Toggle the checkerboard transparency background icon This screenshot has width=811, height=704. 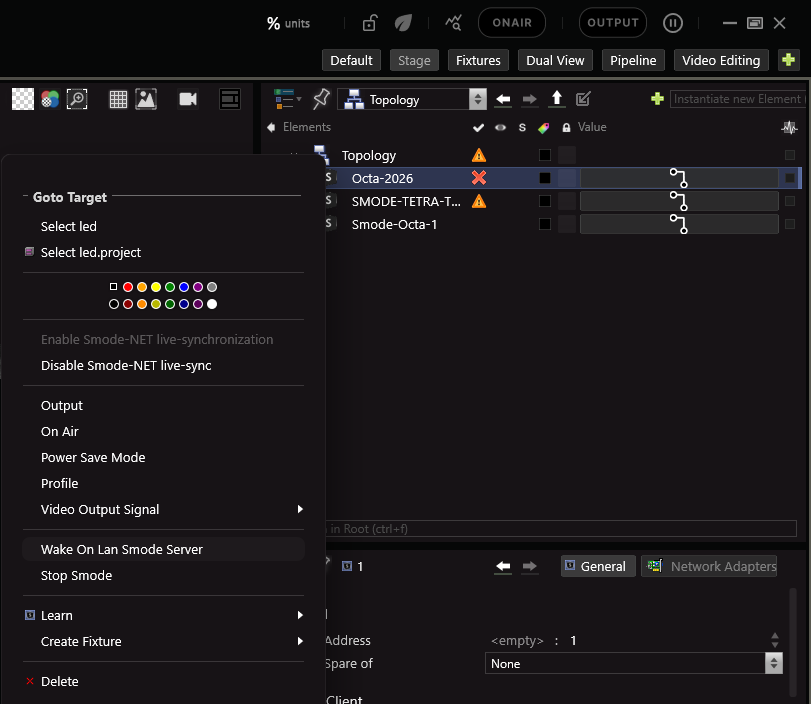tap(22, 99)
